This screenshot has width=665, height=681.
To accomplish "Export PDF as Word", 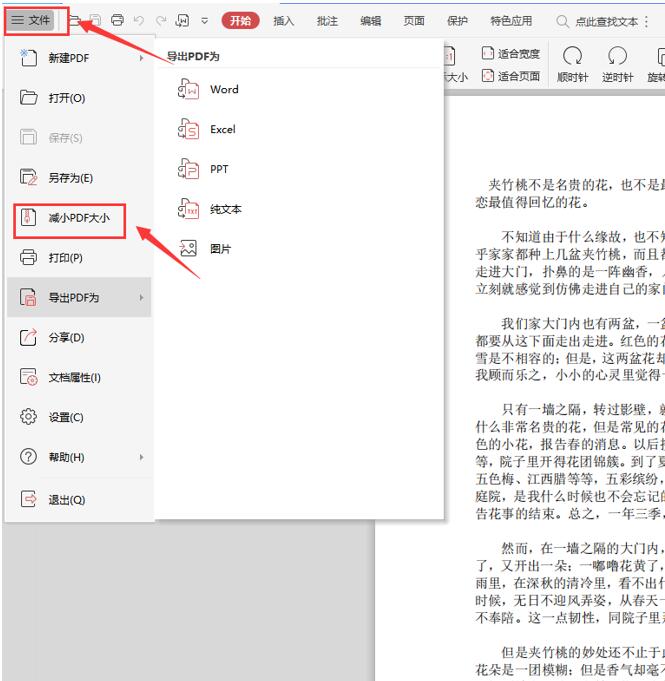I will click(x=224, y=89).
